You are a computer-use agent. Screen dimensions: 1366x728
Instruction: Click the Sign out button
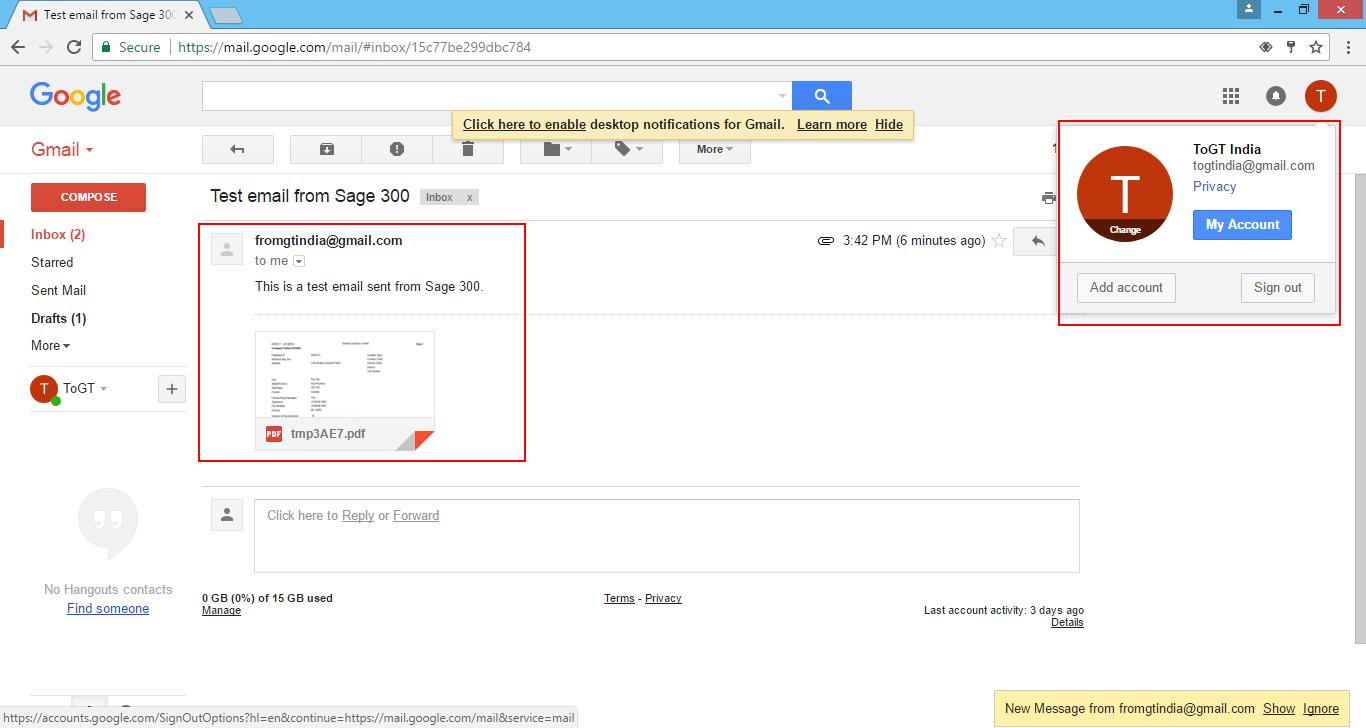point(1278,287)
